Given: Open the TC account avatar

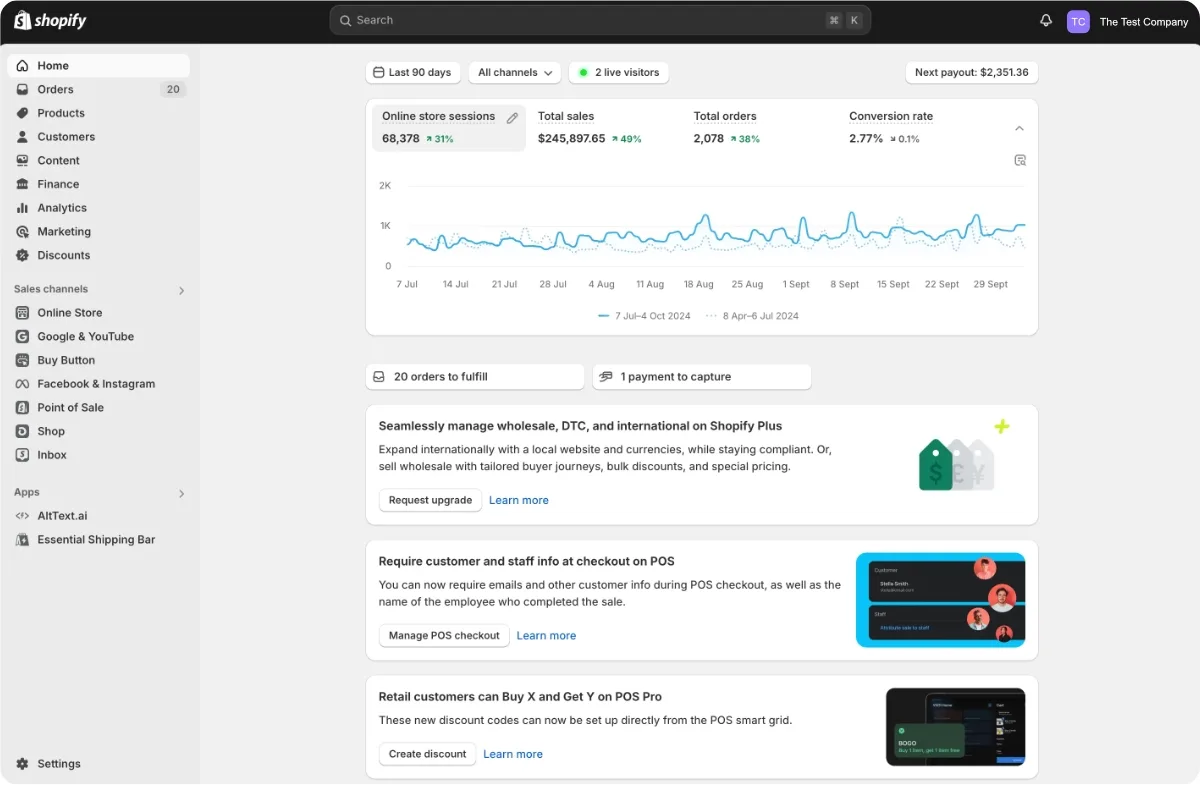Looking at the screenshot, I should coord(1078,21).
